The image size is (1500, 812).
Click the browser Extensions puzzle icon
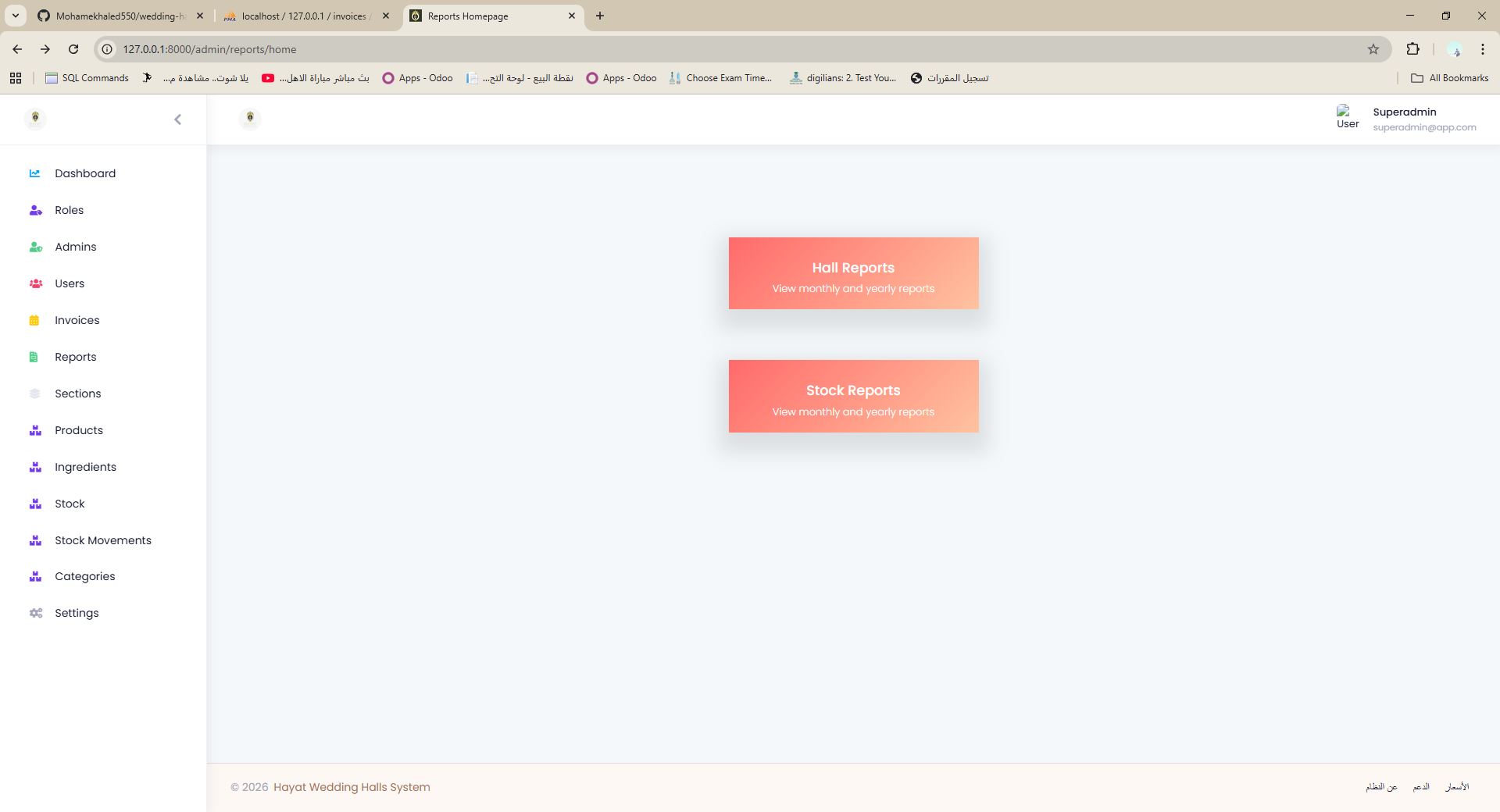1412,49
